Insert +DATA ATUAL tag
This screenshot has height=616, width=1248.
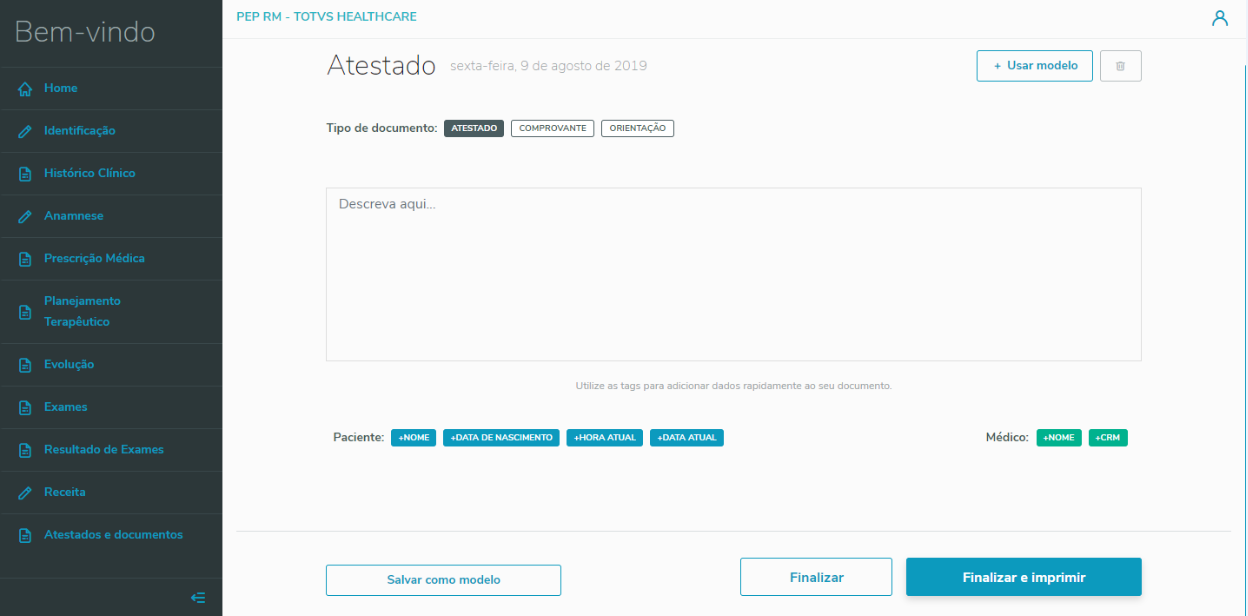pos(687,438)
